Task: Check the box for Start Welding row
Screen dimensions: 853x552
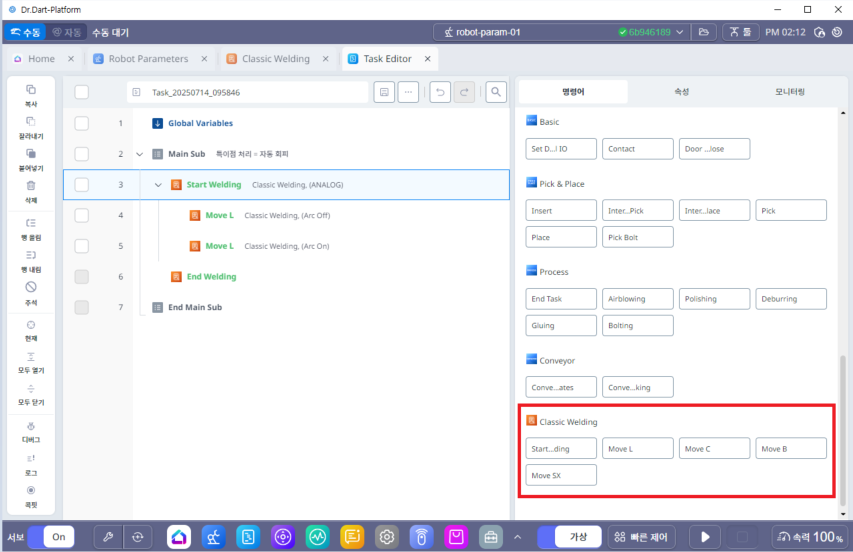Action: point(82,185)
